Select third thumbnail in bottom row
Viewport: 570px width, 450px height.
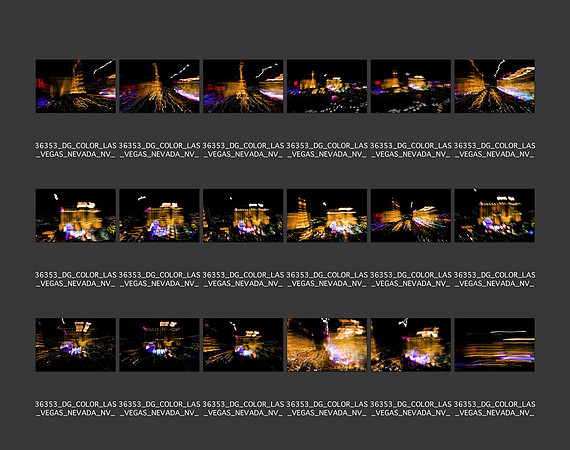(243, 345)
